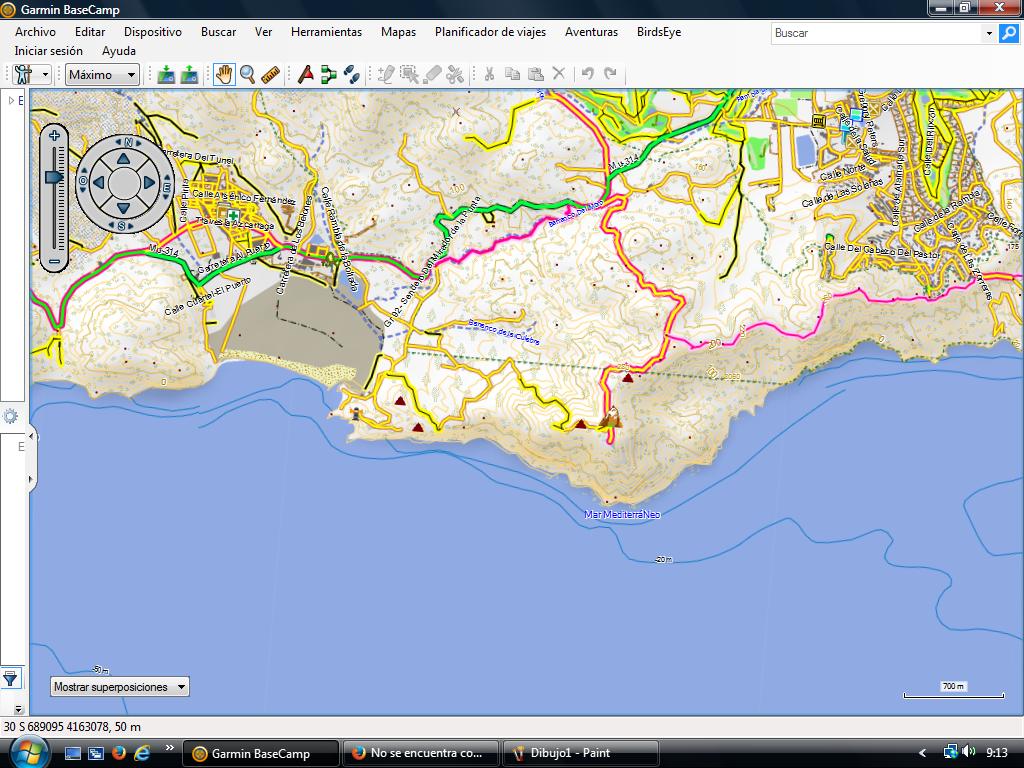Click the map zoom slider handle
1024x768 pixels.
coord(54,177)
